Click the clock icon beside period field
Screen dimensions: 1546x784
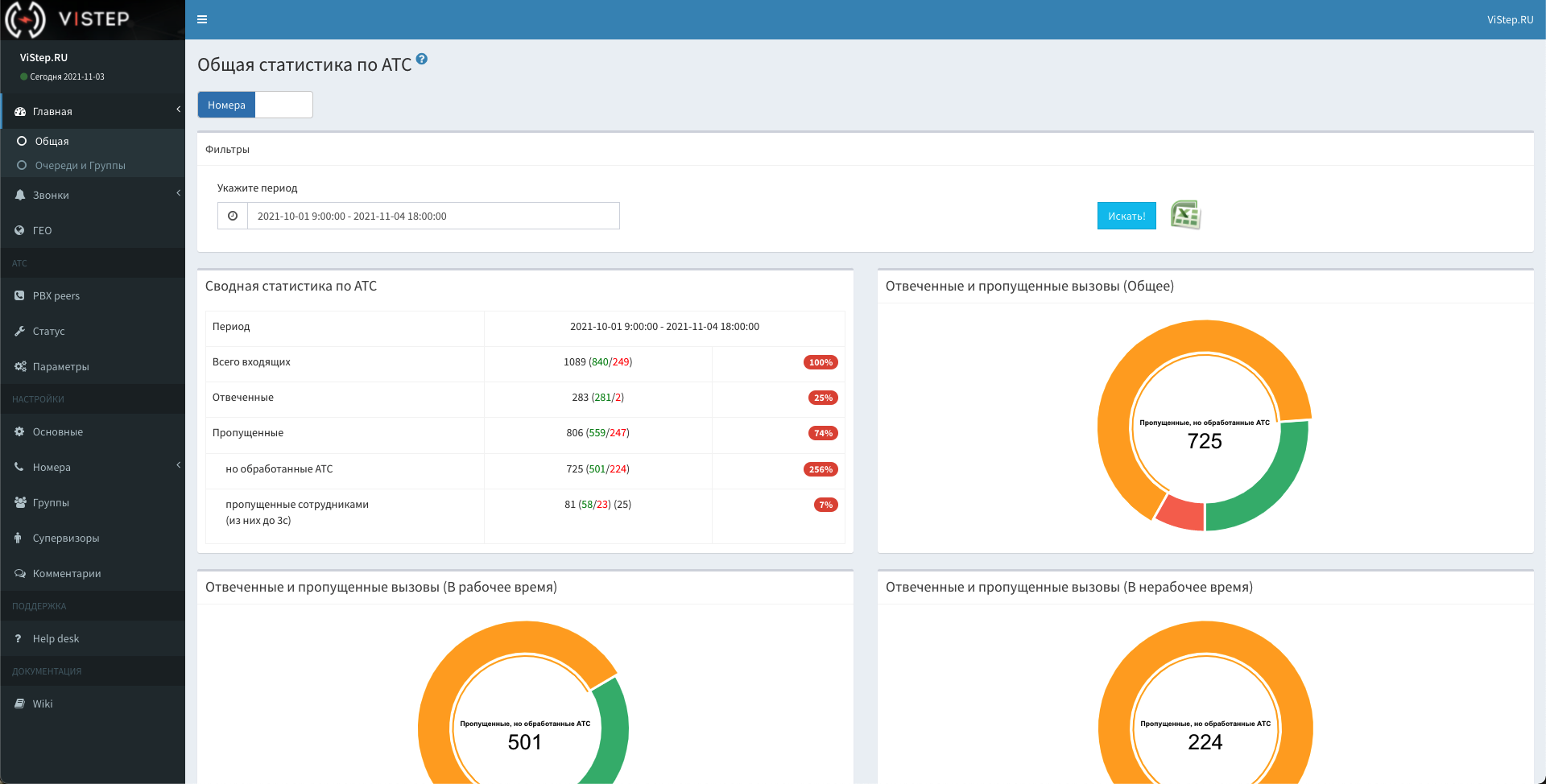(233, 216)
